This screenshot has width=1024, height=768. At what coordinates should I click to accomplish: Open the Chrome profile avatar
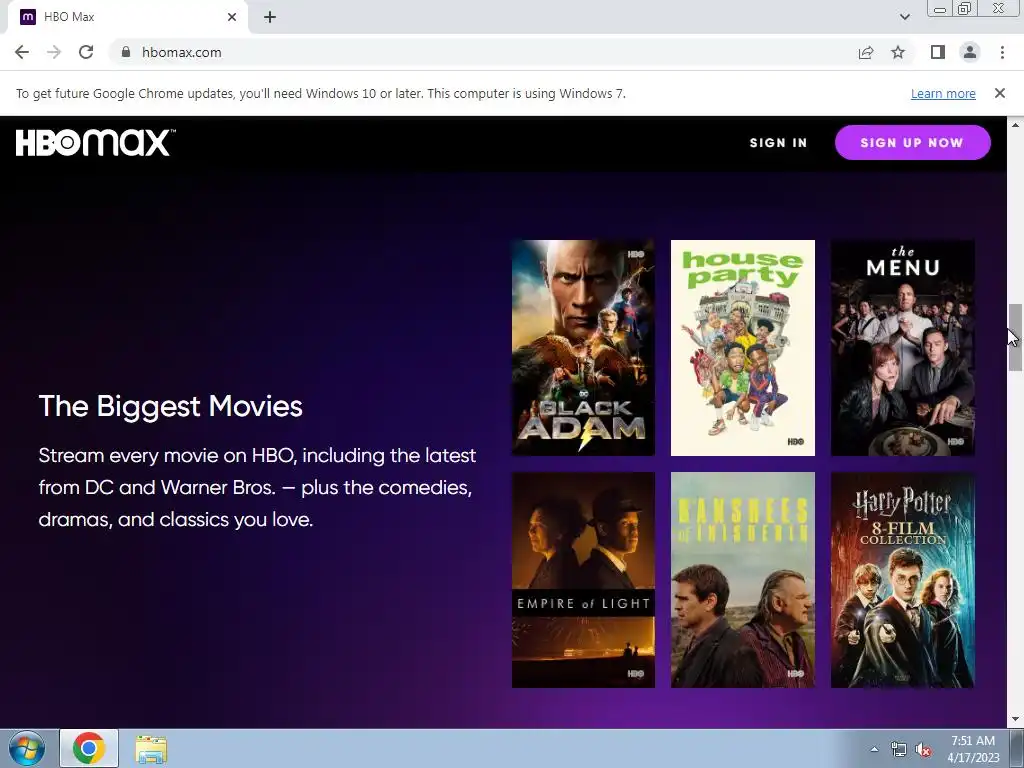pos(970,52)
